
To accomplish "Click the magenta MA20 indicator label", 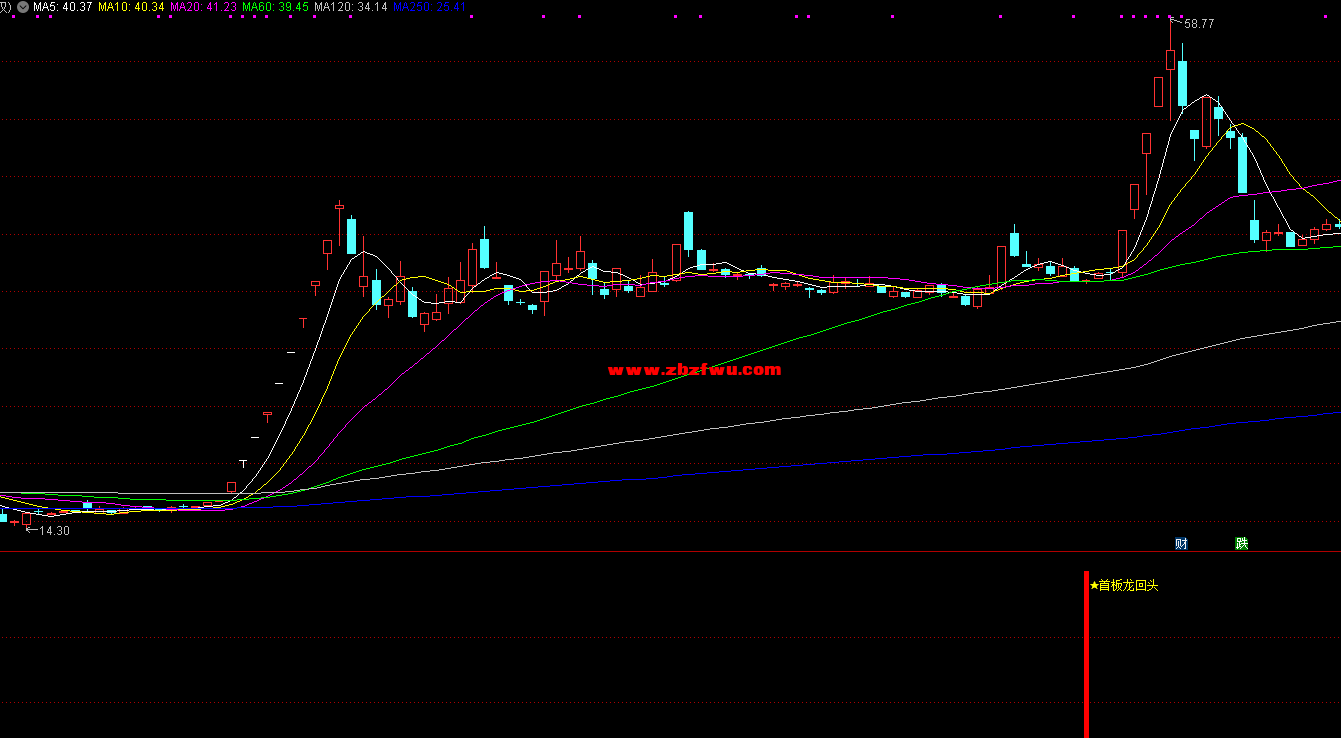I will pyautogui.click(x=203, y=7).
